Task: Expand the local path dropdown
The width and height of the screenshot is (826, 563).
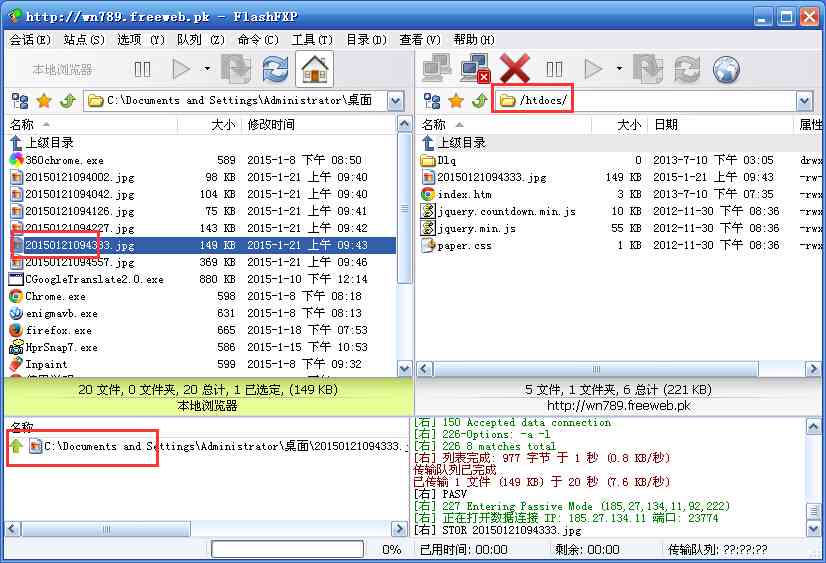Action: (x=395, y=101)
